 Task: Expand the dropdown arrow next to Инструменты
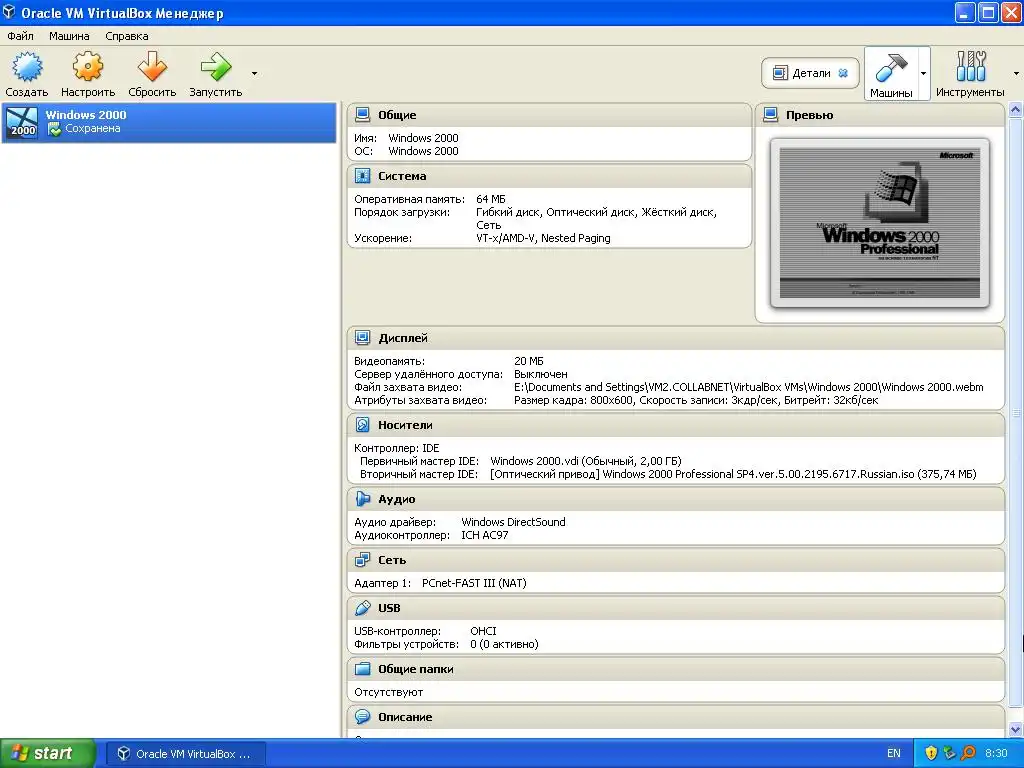[x=1016, y=73]
